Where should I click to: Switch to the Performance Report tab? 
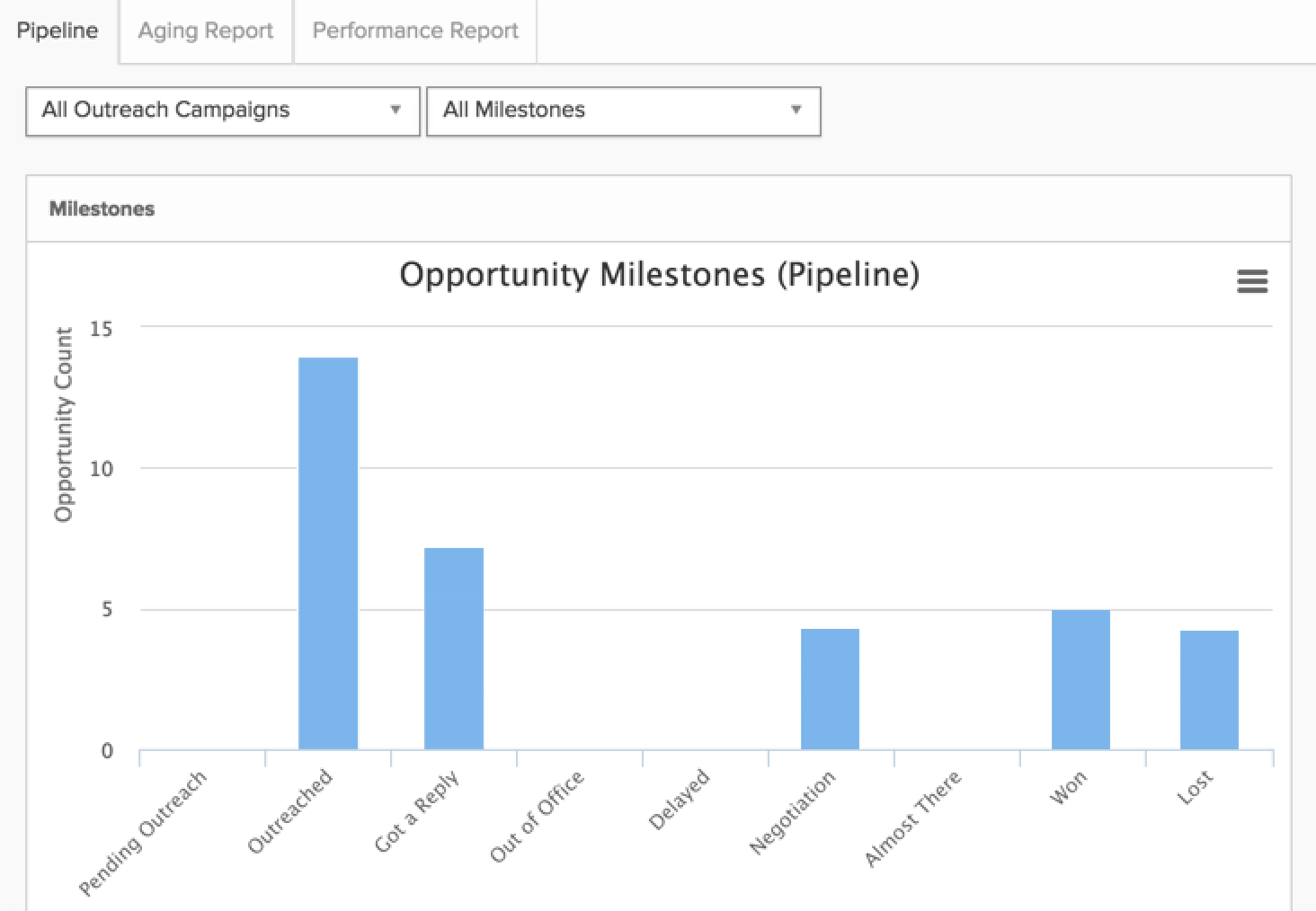(x=415, y=31)
